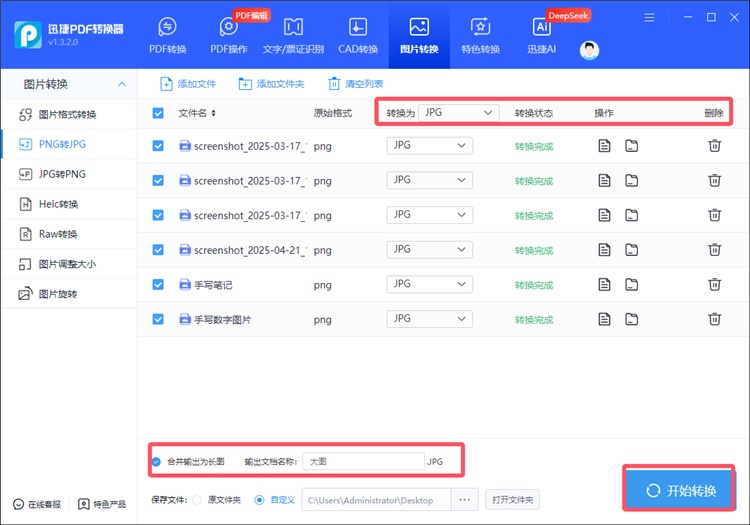Screen dimensions: 750x525
Task: Click 添加文件 button
Action: tap(188, 84)
